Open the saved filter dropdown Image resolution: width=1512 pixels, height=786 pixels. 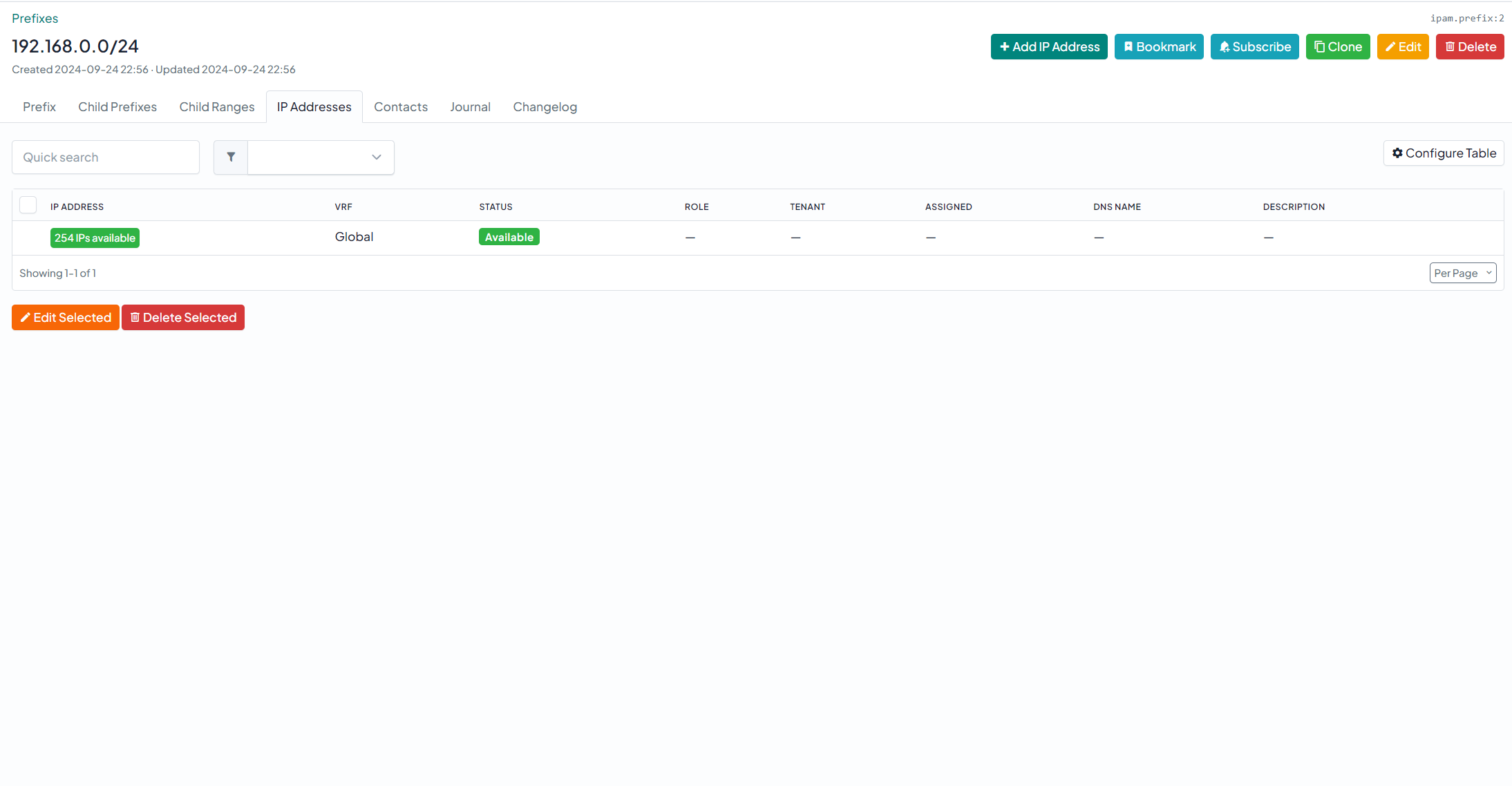click(x=321, y=157)
